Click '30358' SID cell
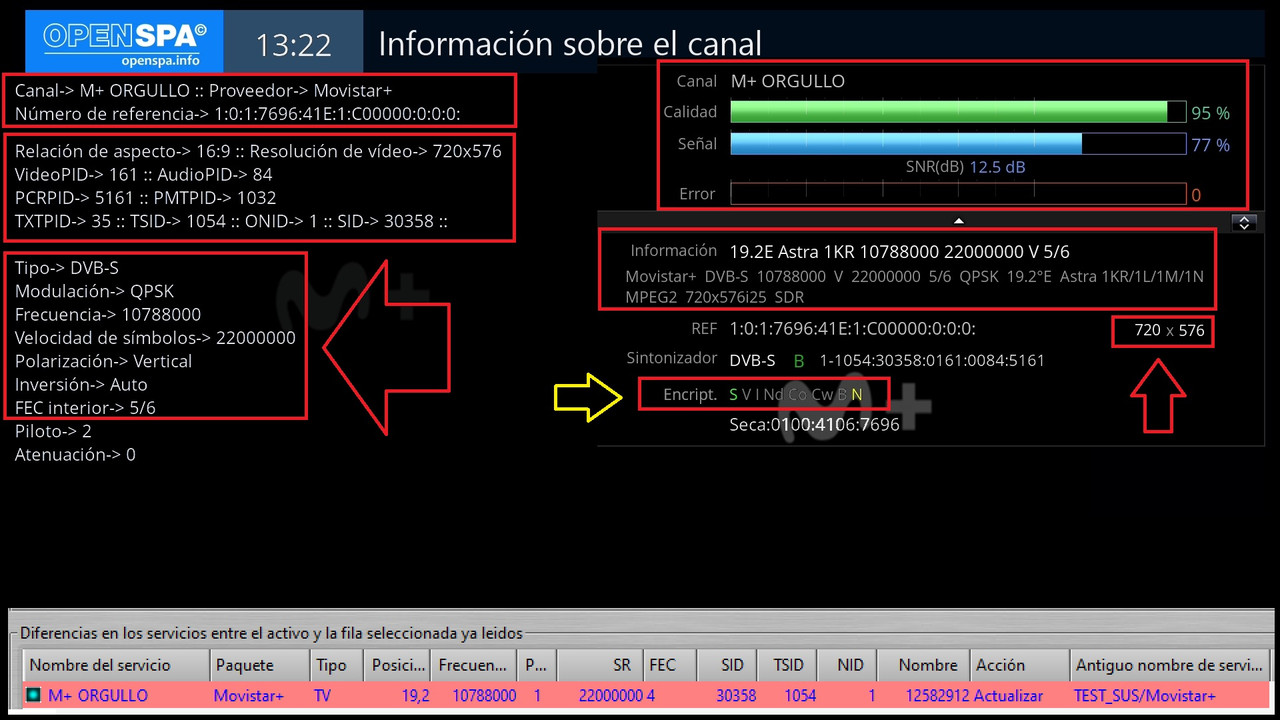The width and height of the screenshot is (1280, 720). [x=736, y=695]
